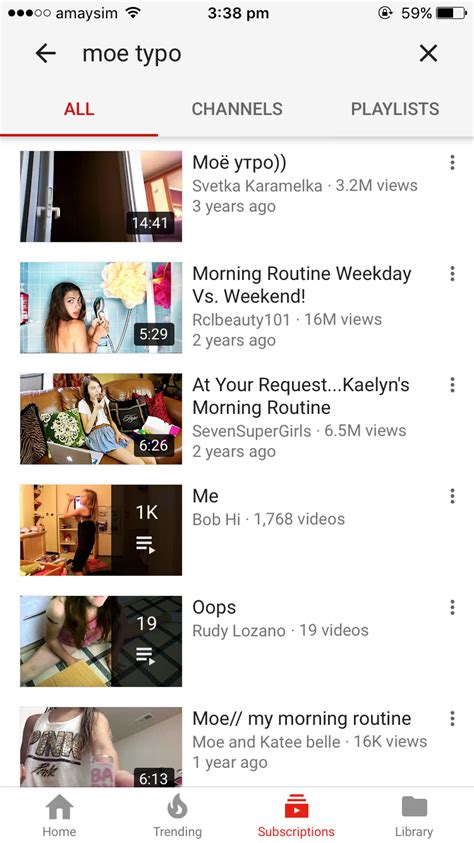Switch to the PLAYLISTS tab
The height and width of the screenshot is (843, 474).
(x=395, y=109)
